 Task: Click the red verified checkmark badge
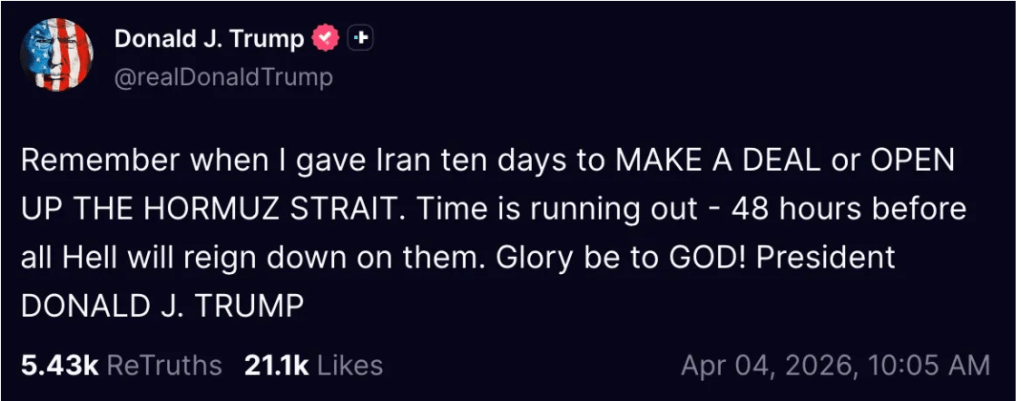click(325, 40)
